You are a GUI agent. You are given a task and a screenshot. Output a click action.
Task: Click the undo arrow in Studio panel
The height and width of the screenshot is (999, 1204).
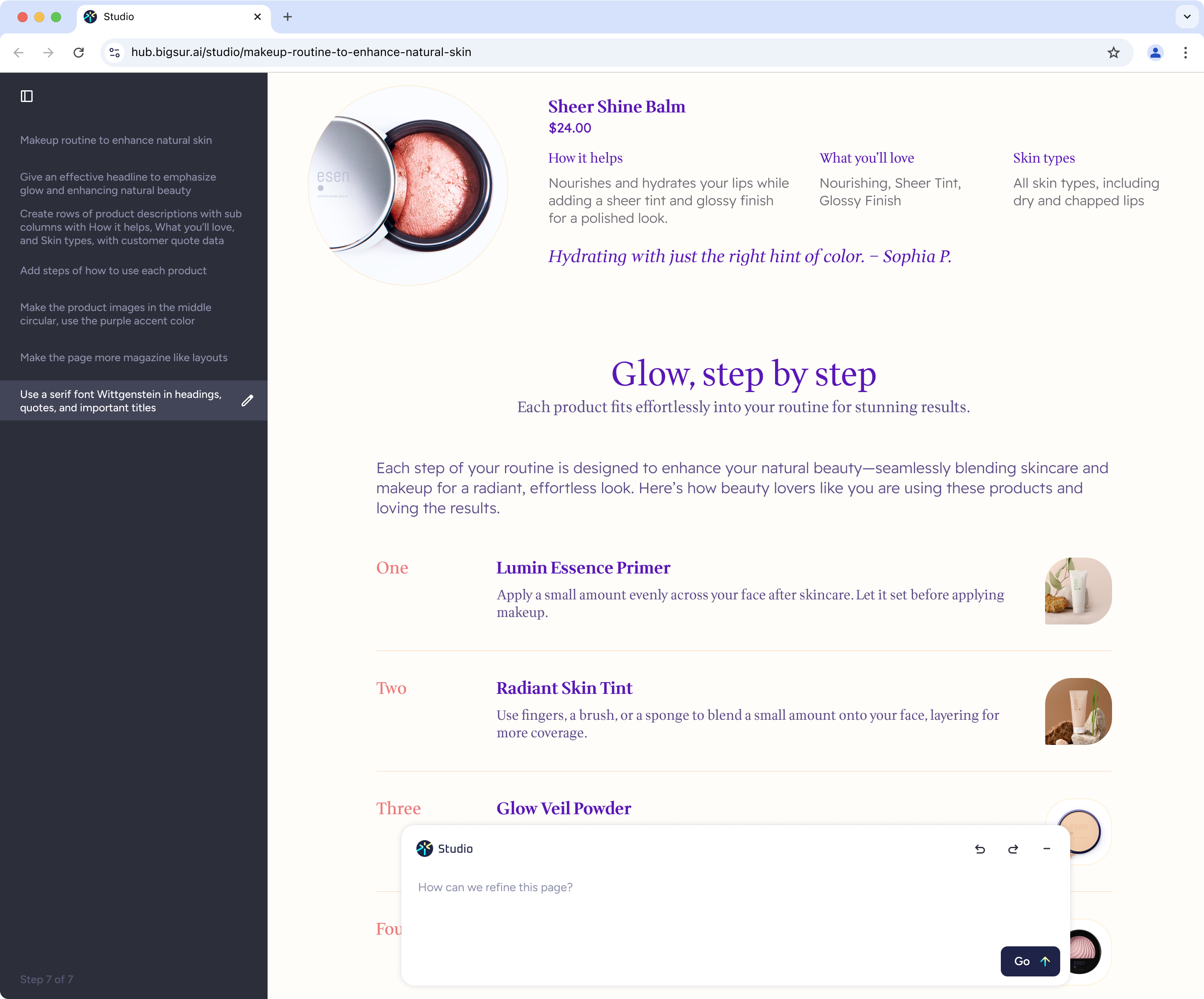pyautogui.click(x=980, y=849)
